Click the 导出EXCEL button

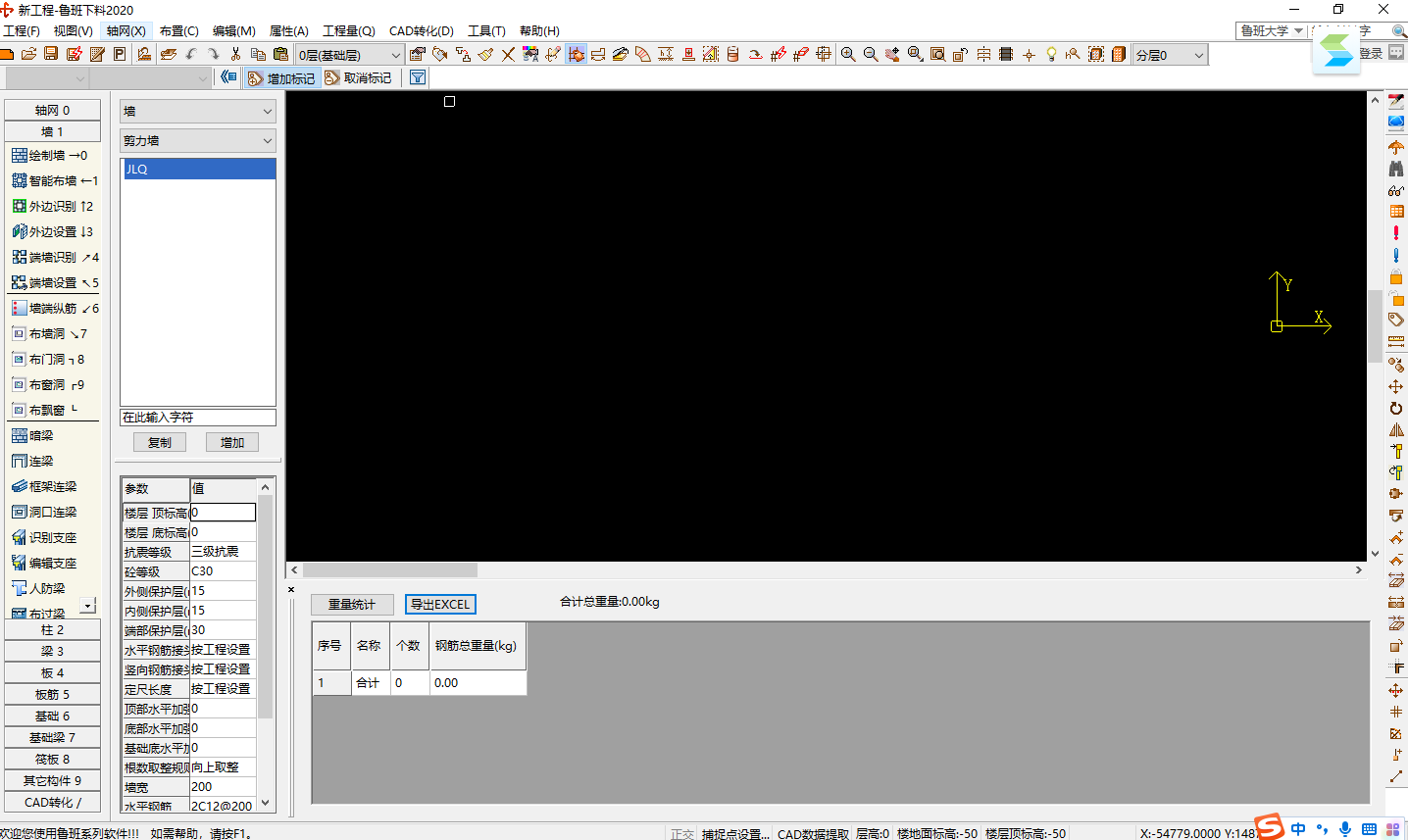coord(440,605)
